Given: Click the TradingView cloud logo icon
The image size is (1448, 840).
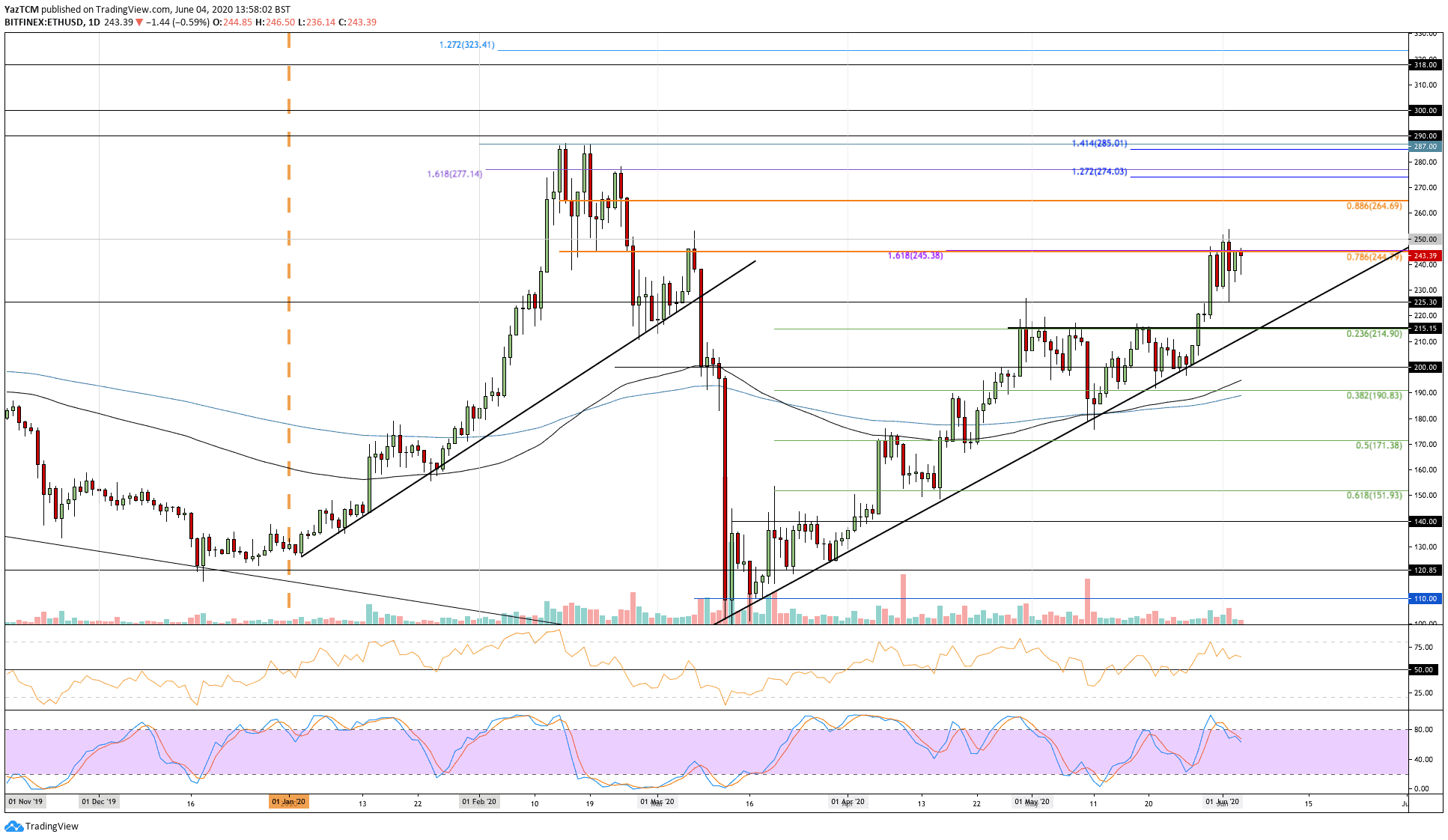Looking at the screenshot, I should pos(13,826).
